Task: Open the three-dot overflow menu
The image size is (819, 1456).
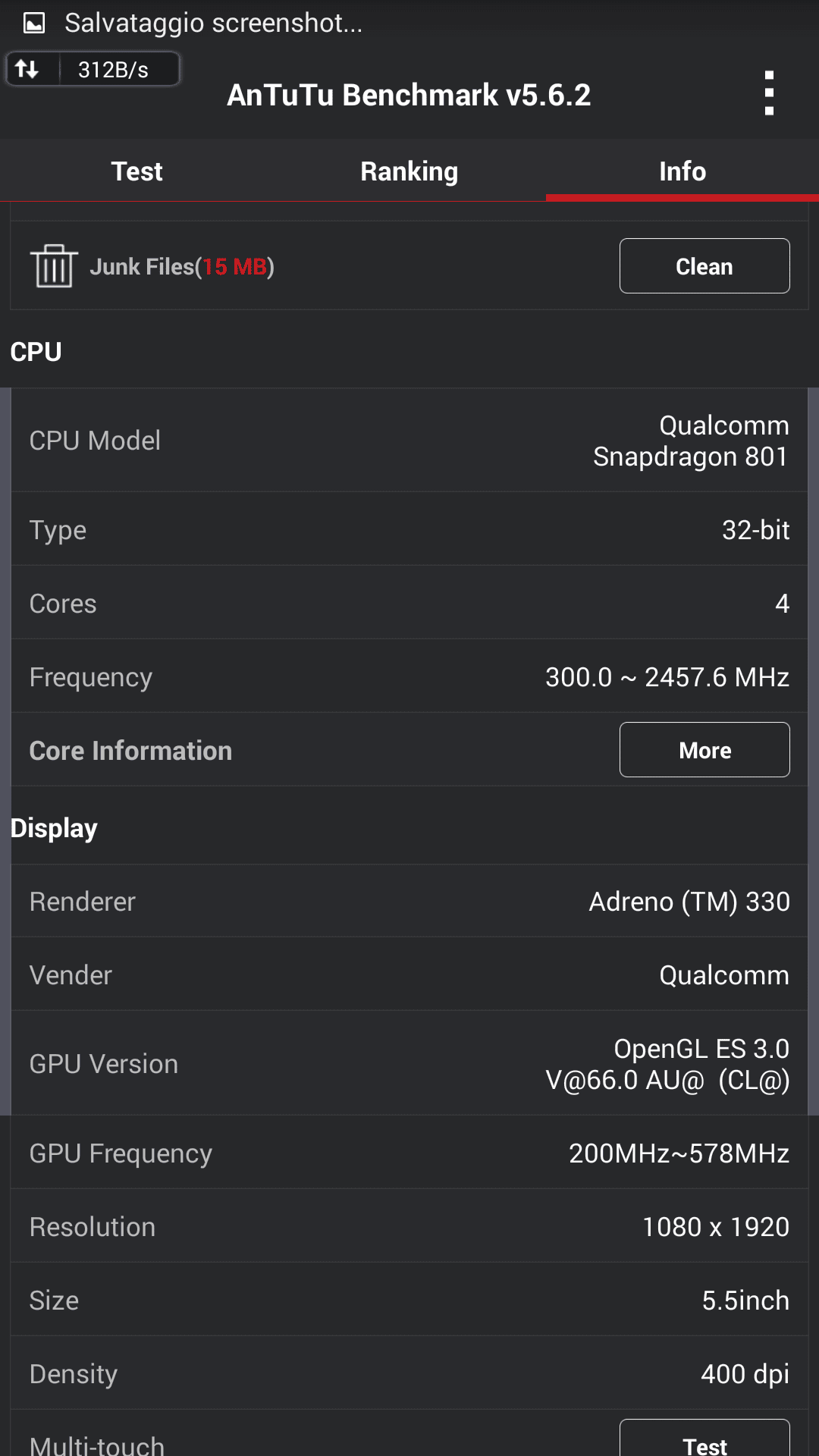Action: click(x=769, y=93)
